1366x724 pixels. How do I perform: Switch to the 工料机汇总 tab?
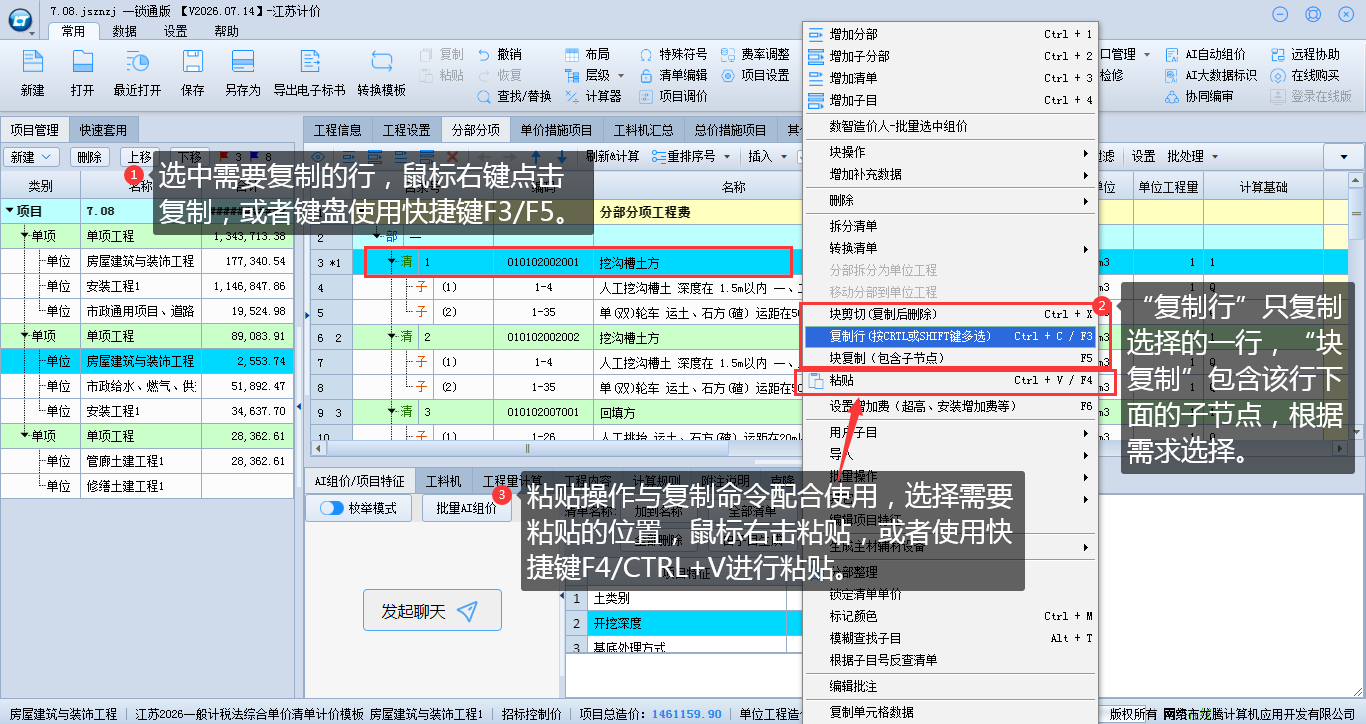pos(644,130)
